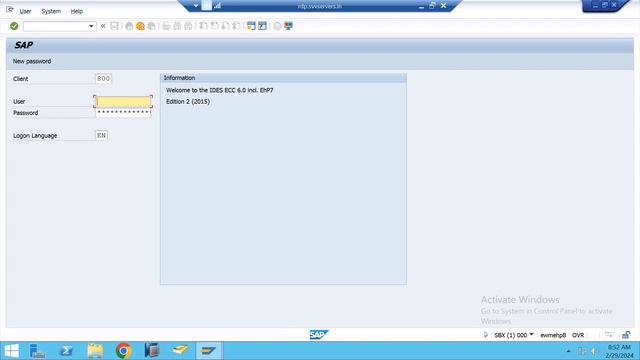Click the Password input field
The image size is (640, 360).
(123, 113)
